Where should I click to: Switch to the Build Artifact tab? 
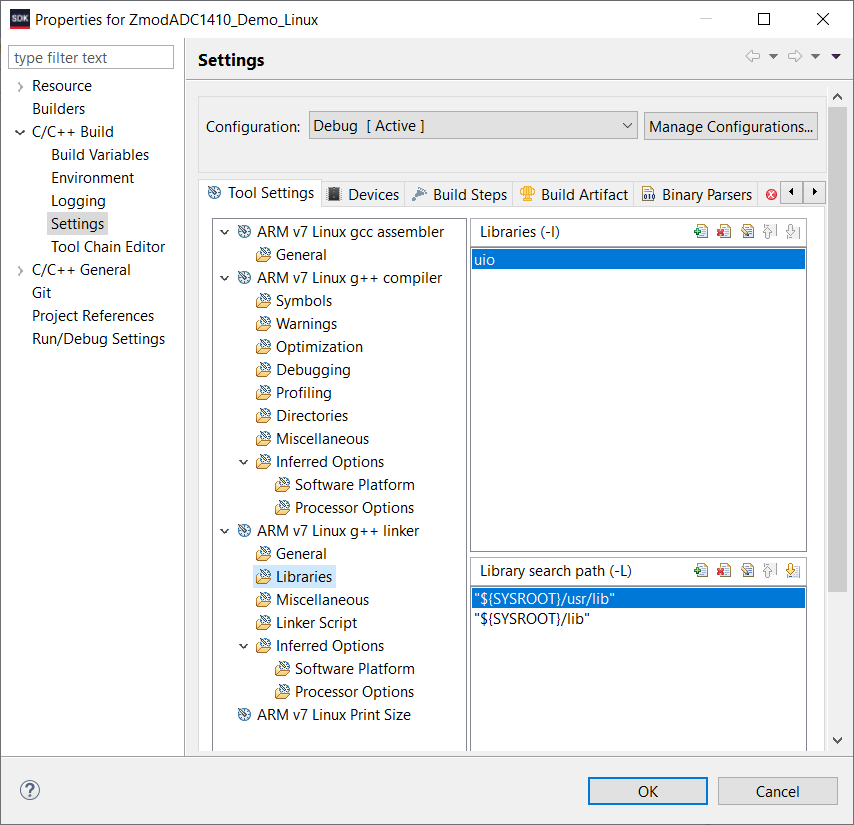(x=573, y=194)
